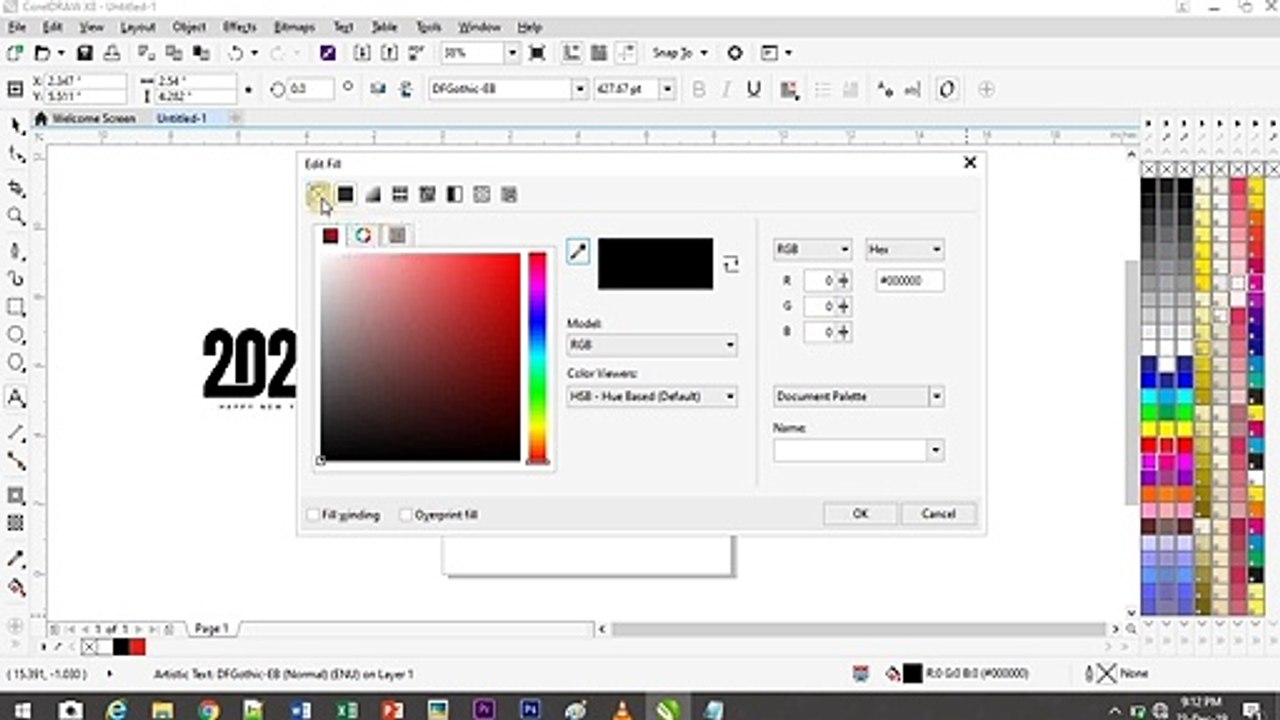Viewport: 1280px width, 720px height.
Task: Click the color eyedropper button
Action: tap(578, 252)
